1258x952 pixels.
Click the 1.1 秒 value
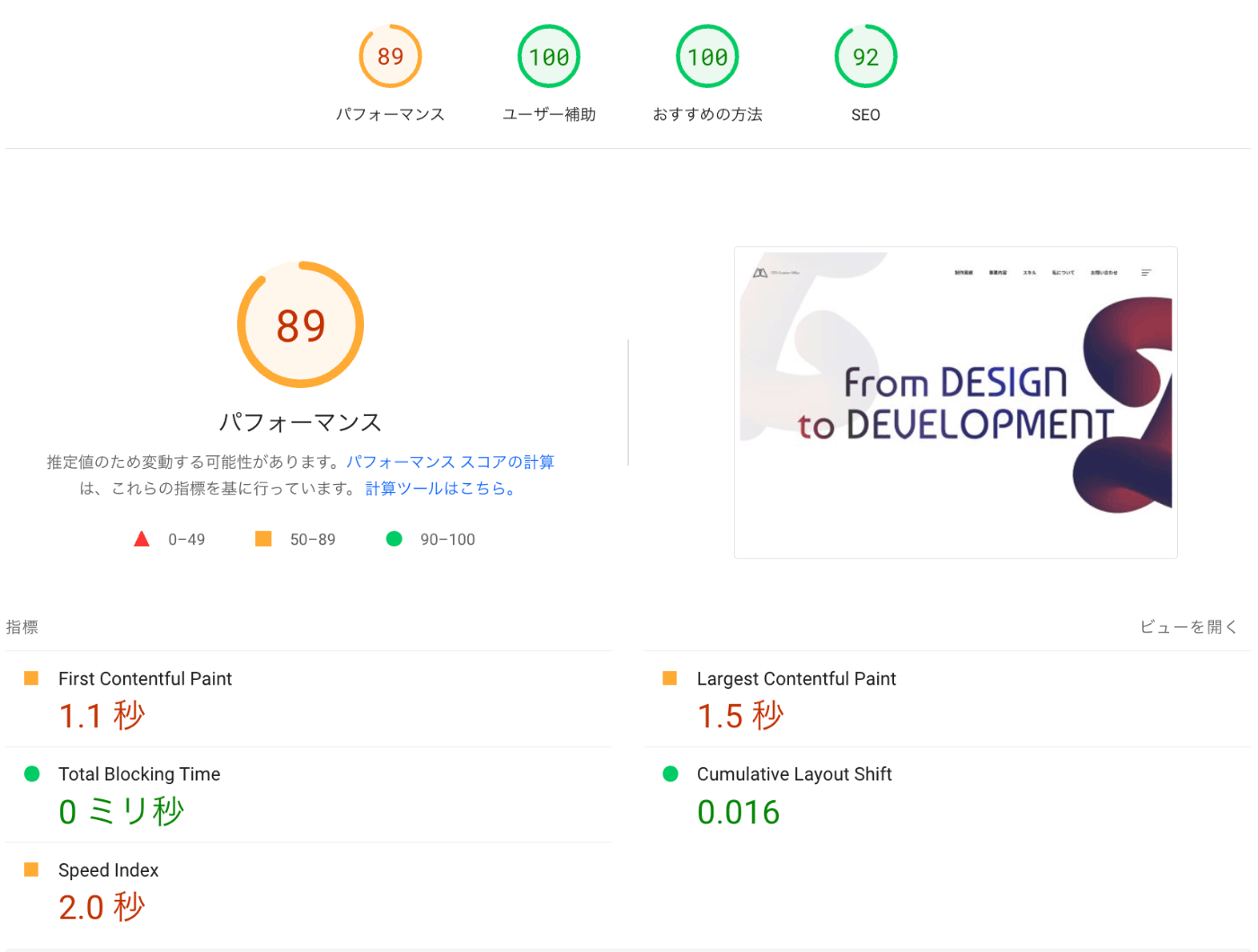tap(102, 716)
